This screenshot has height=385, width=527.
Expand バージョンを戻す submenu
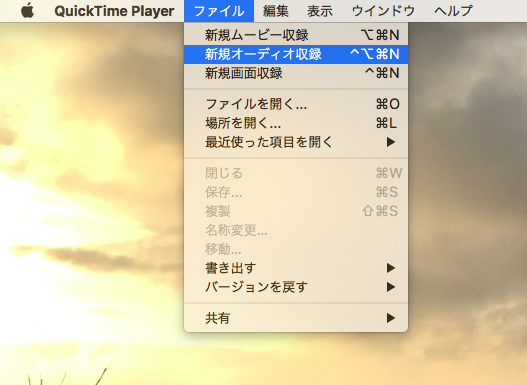pos(296,287)
